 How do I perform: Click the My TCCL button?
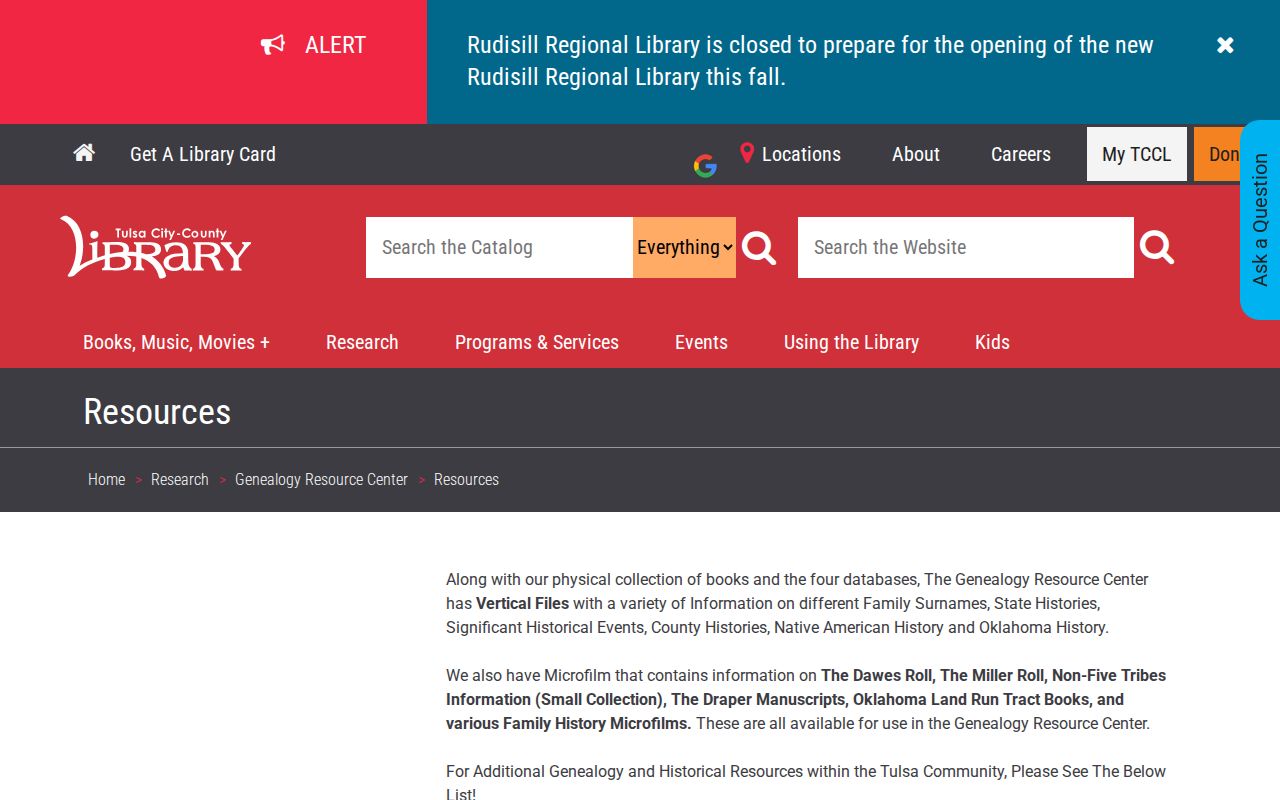click(x=1137, y=154)
